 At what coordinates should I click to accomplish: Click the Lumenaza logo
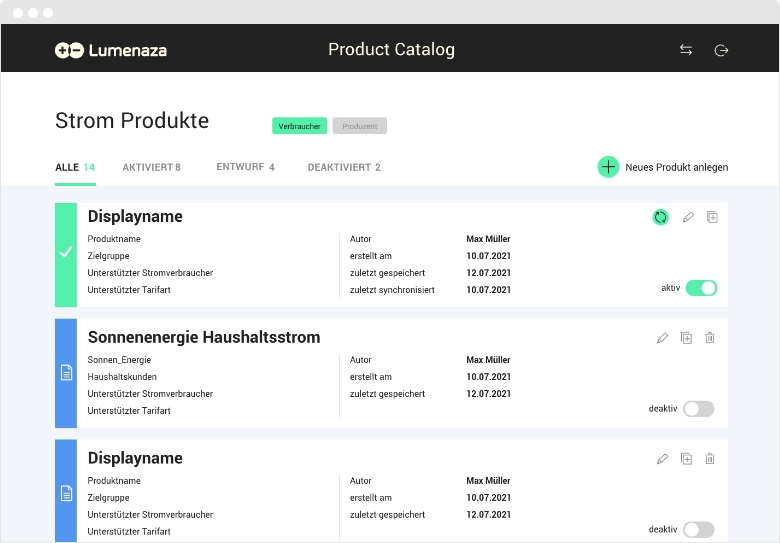[111, 50]
